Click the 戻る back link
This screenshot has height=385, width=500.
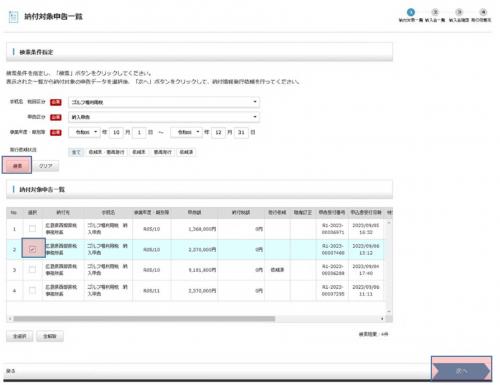[x=11, y=371]
